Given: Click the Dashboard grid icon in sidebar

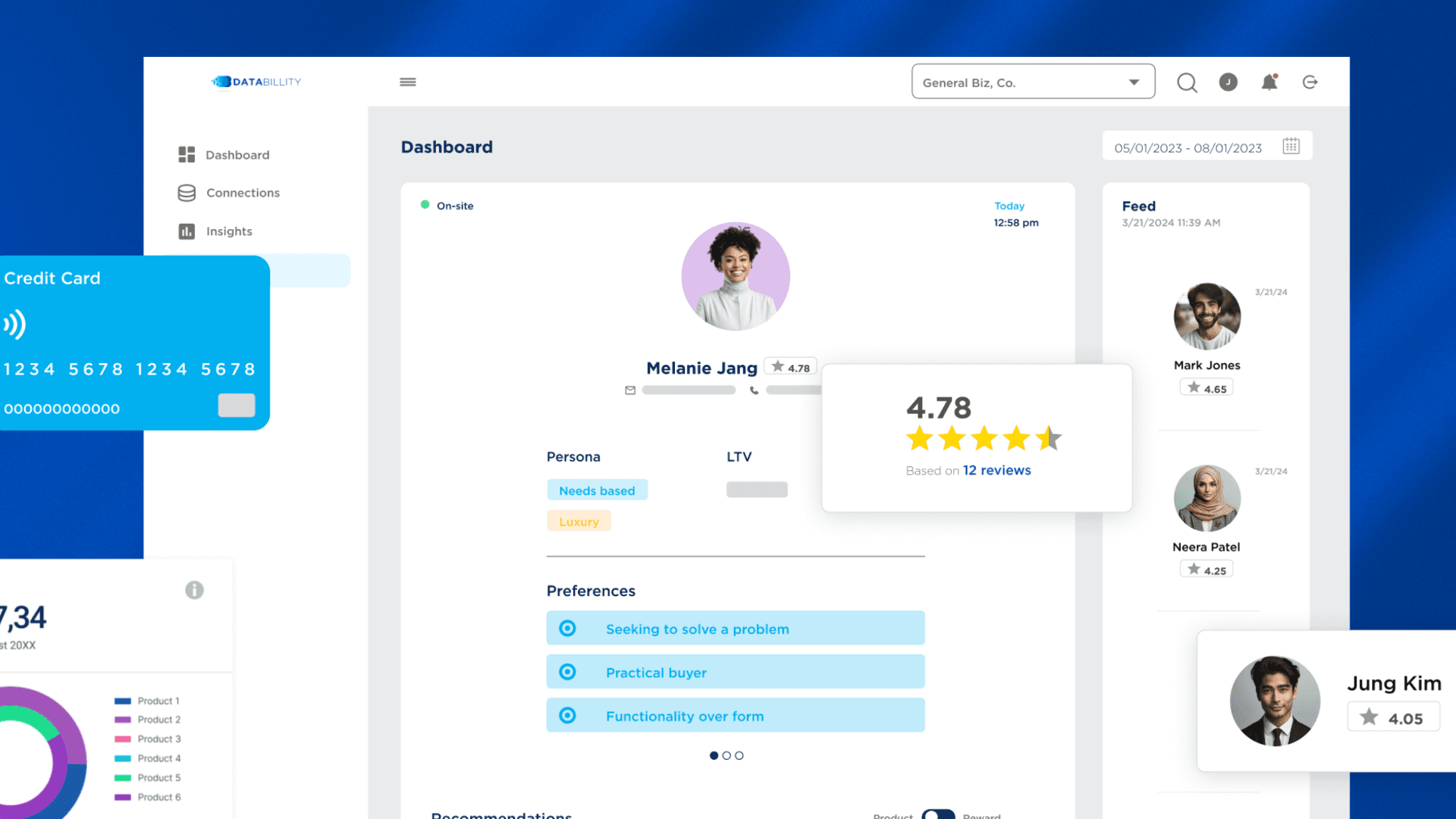Looking at the screenshot, I should coord(187,155).
